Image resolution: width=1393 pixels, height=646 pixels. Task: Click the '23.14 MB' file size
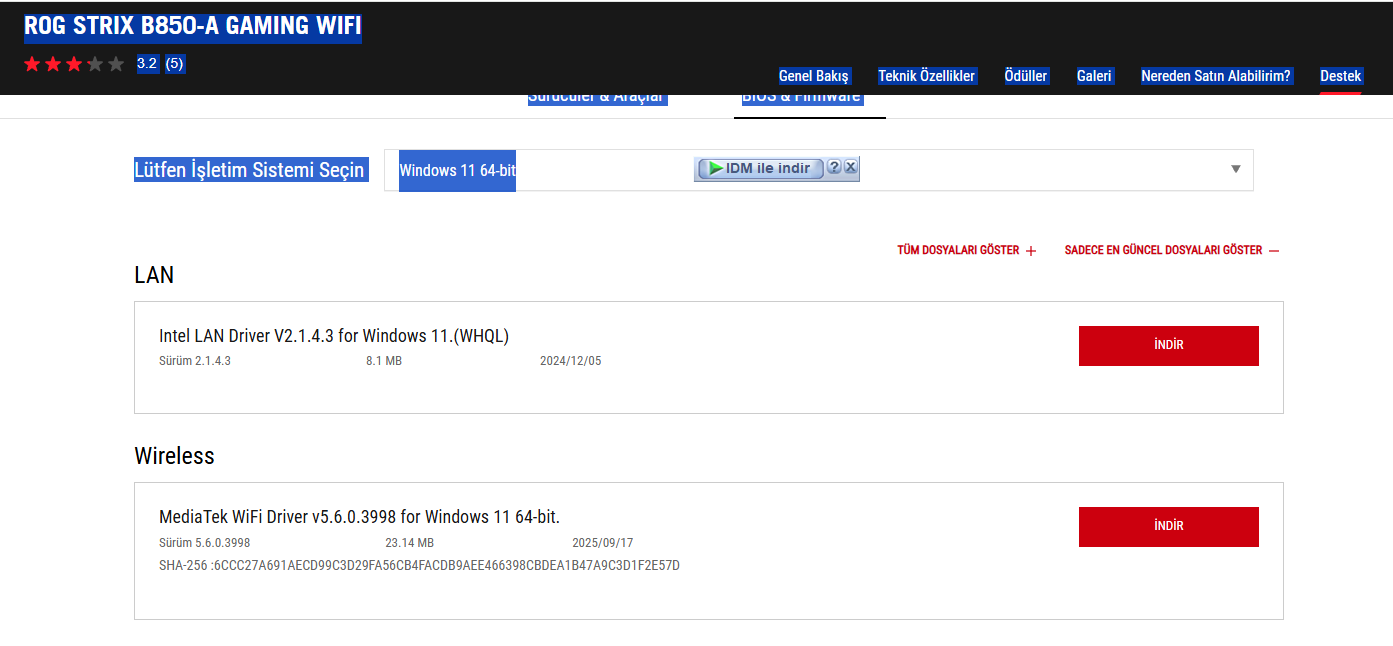[410, 543]
